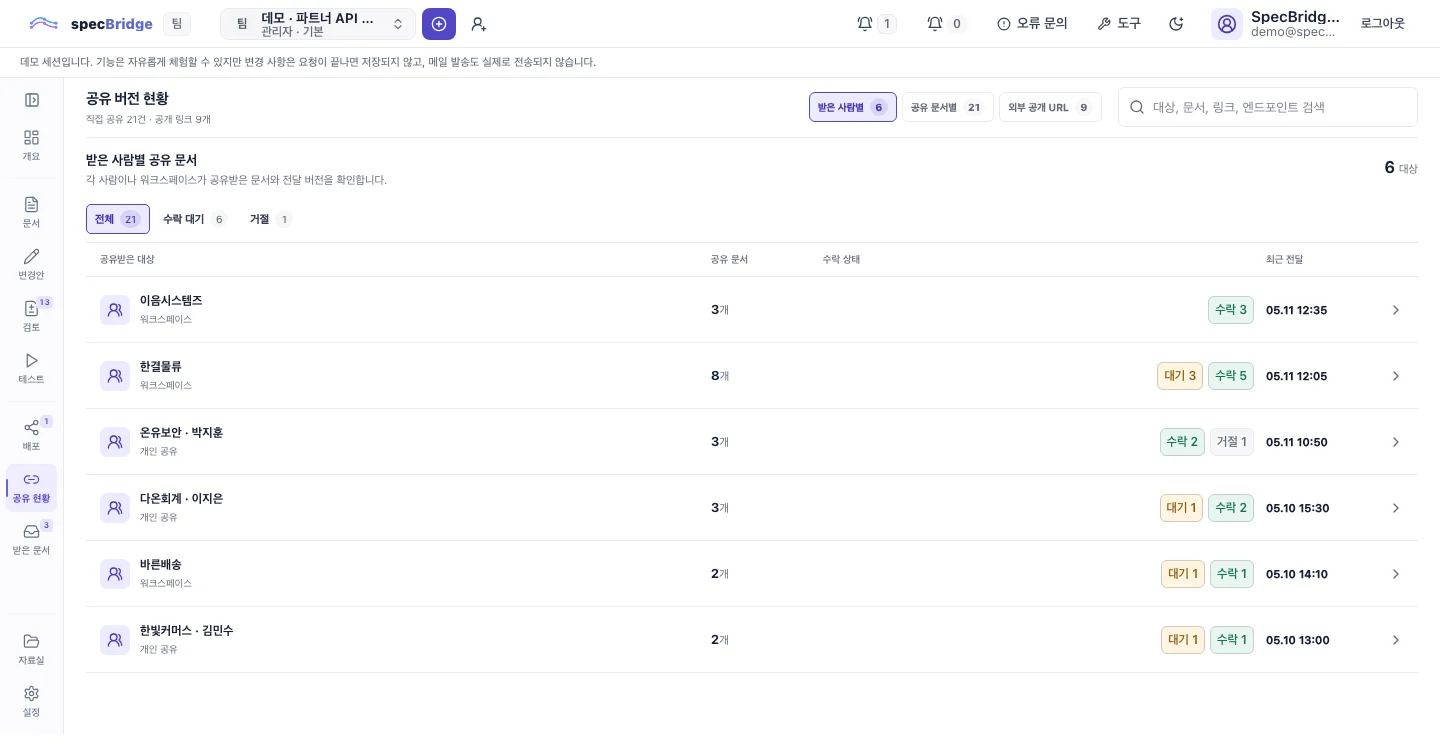Click the add member person icon
The height and width of the screenshot is (744, 1440).
coord(478,24)
